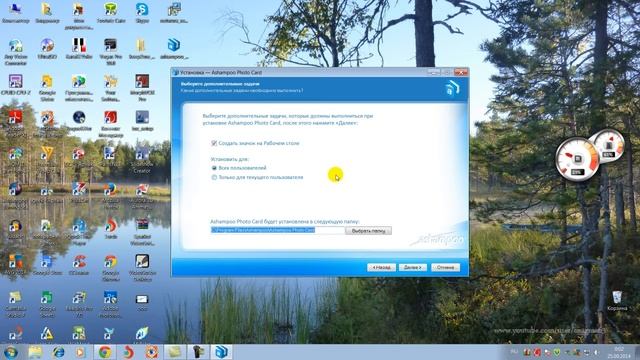Click the choose folder button in installer
Screen dimensions: 640x360
(368, 231)
